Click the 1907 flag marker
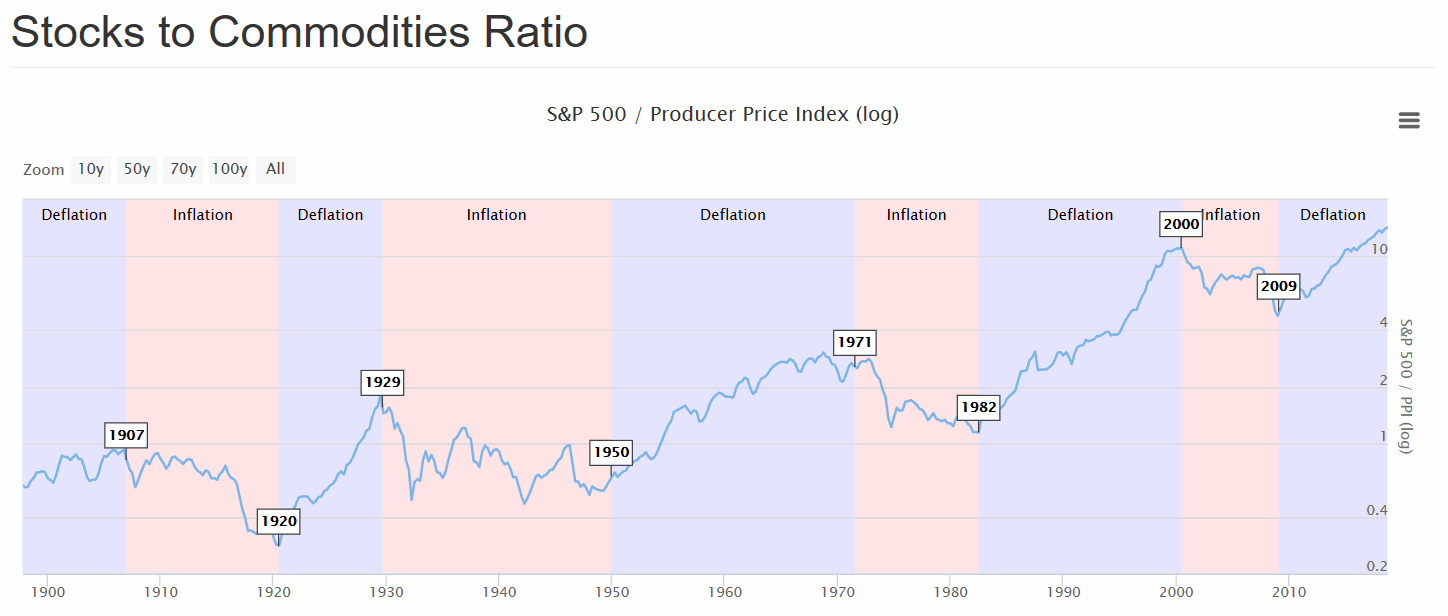1448x616 pixels. pos(126,436)
